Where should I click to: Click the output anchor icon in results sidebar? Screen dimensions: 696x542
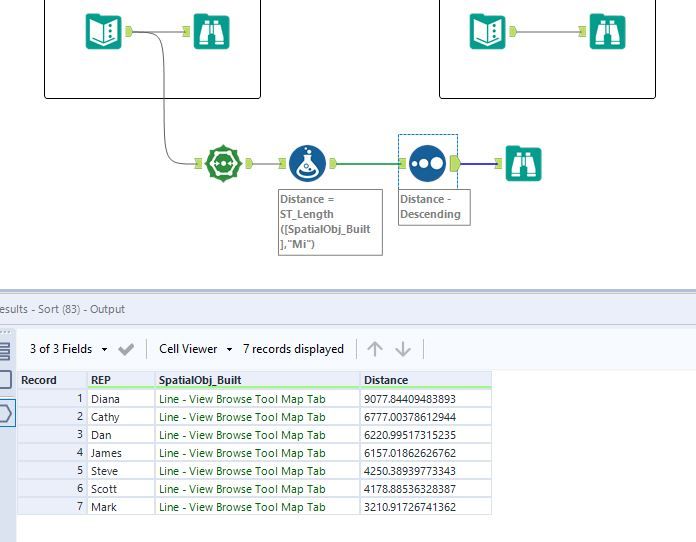click(x=6, y=414)
